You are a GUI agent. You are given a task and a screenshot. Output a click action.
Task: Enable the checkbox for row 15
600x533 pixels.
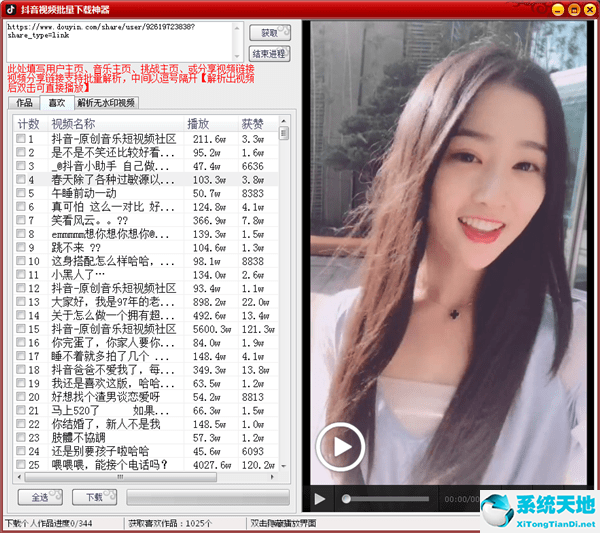point(21,329)
